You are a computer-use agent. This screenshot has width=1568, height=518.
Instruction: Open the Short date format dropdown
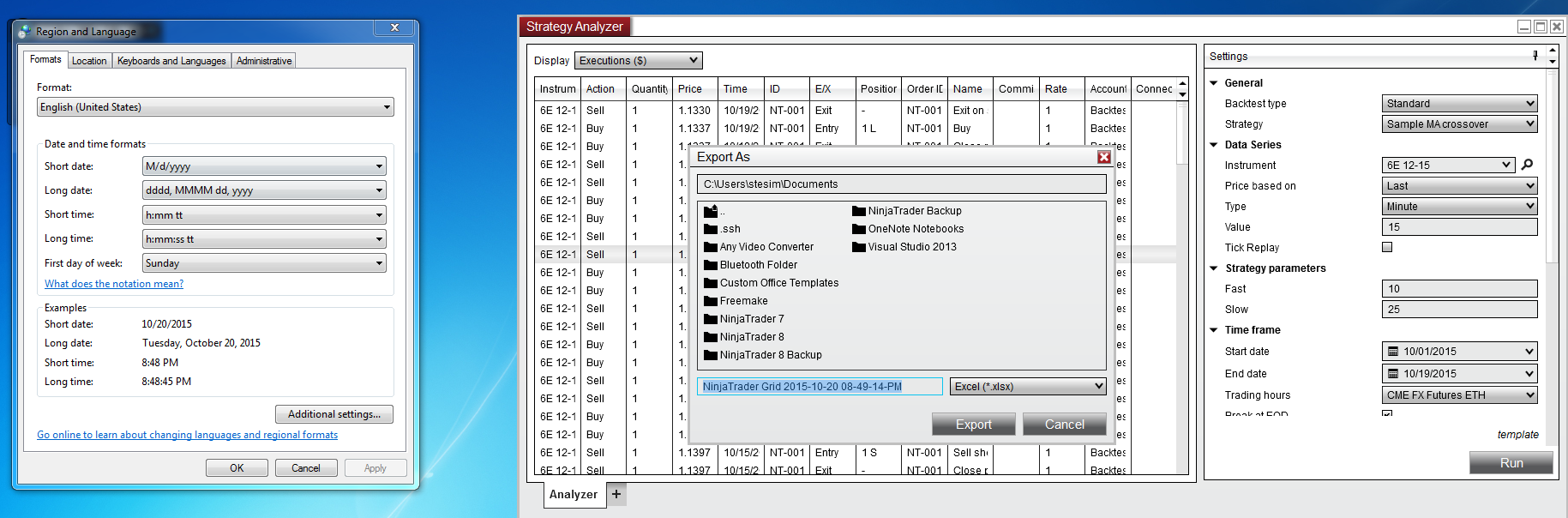click(x=264, y=166)
